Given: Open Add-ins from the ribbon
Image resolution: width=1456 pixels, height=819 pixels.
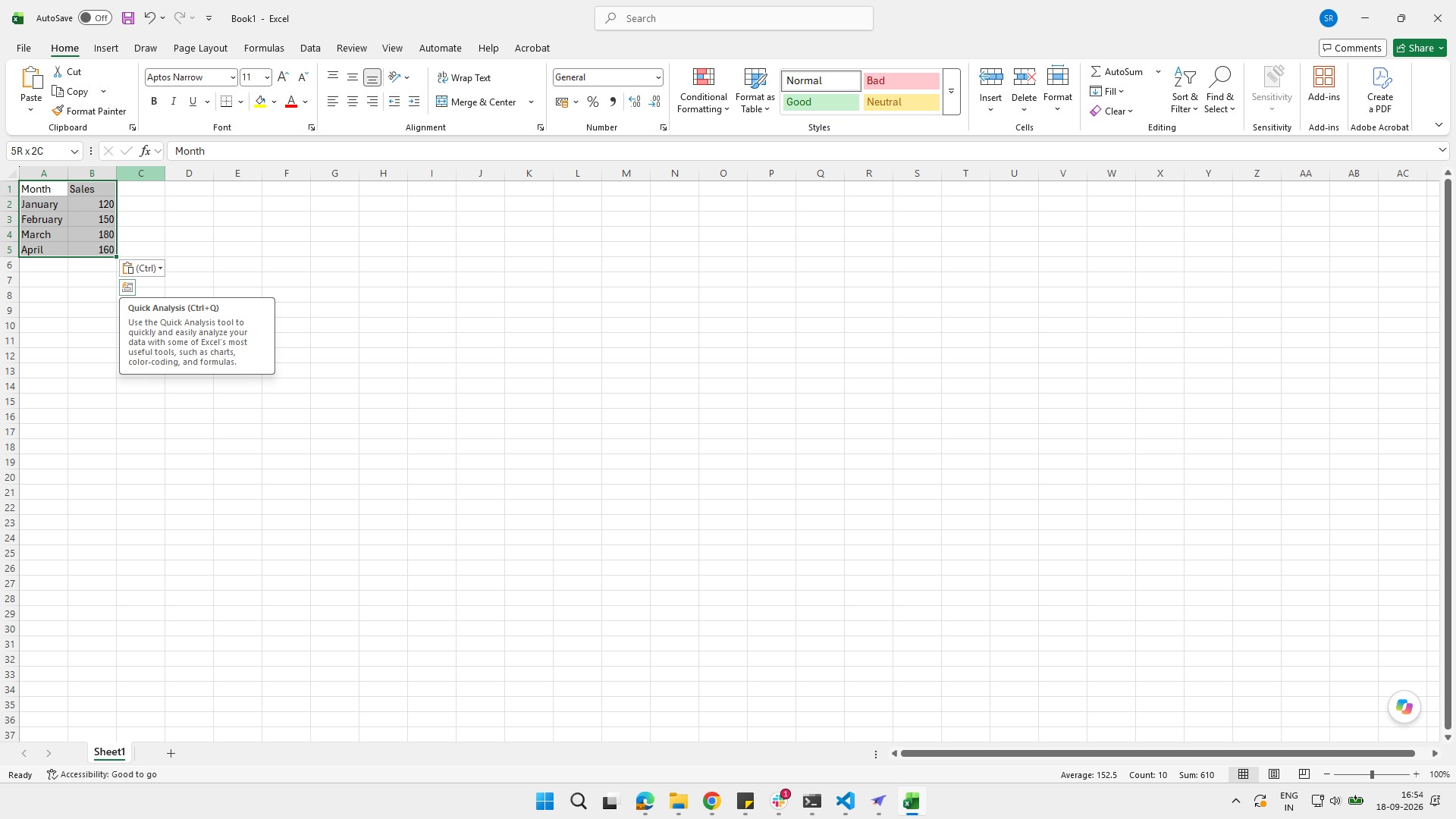Looking at the screenshot, I should pos(1323,84).
